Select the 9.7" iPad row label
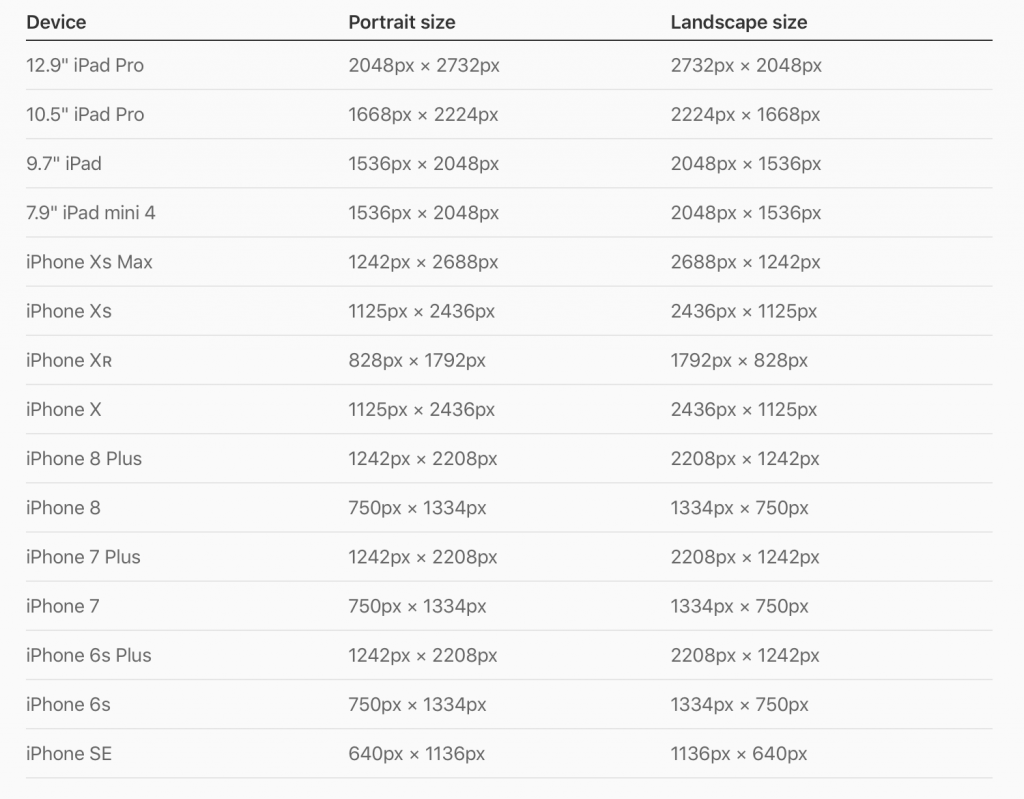 (64, 164)
